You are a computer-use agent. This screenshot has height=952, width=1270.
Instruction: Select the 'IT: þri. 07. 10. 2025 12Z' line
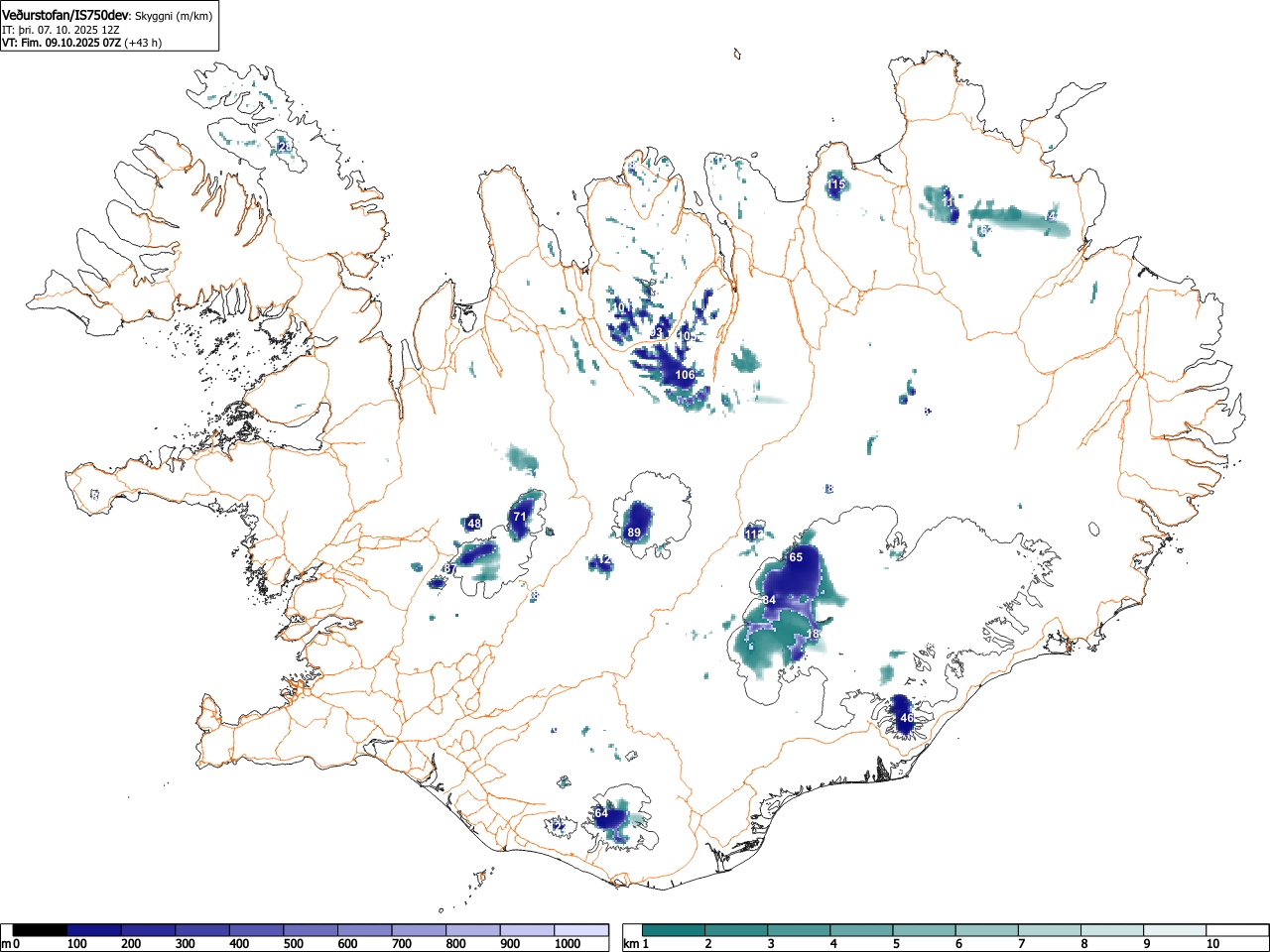[61, 30]
